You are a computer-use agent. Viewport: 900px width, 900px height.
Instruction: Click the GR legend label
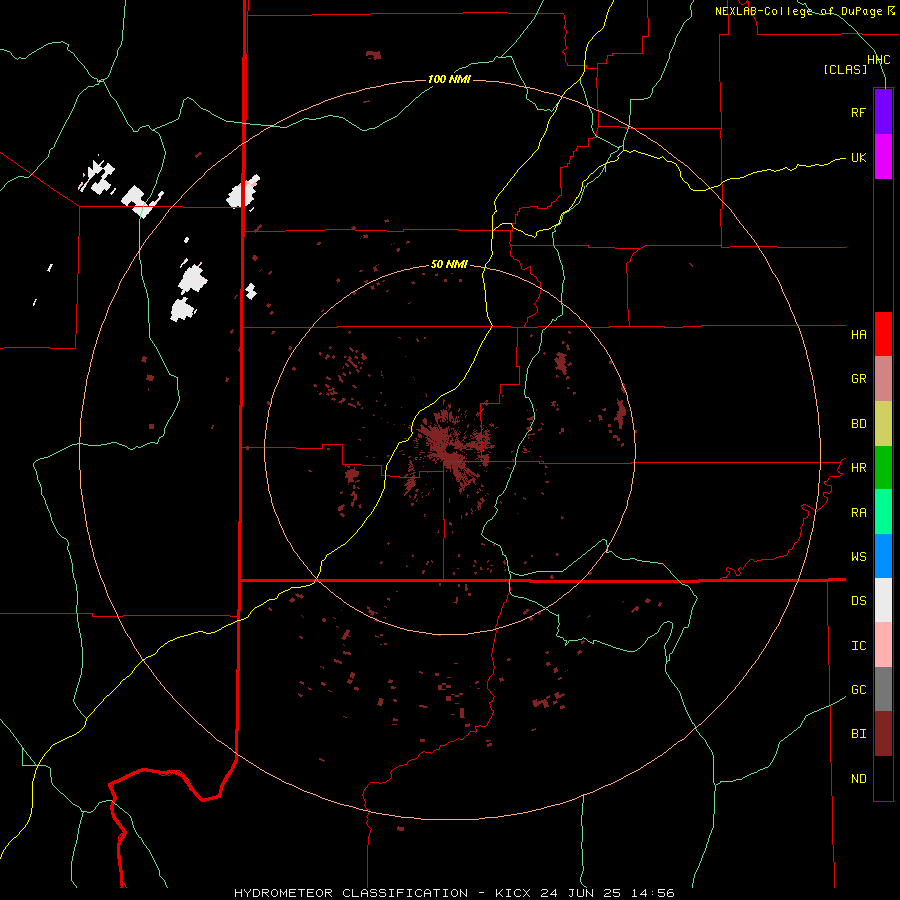pos(859,379)
